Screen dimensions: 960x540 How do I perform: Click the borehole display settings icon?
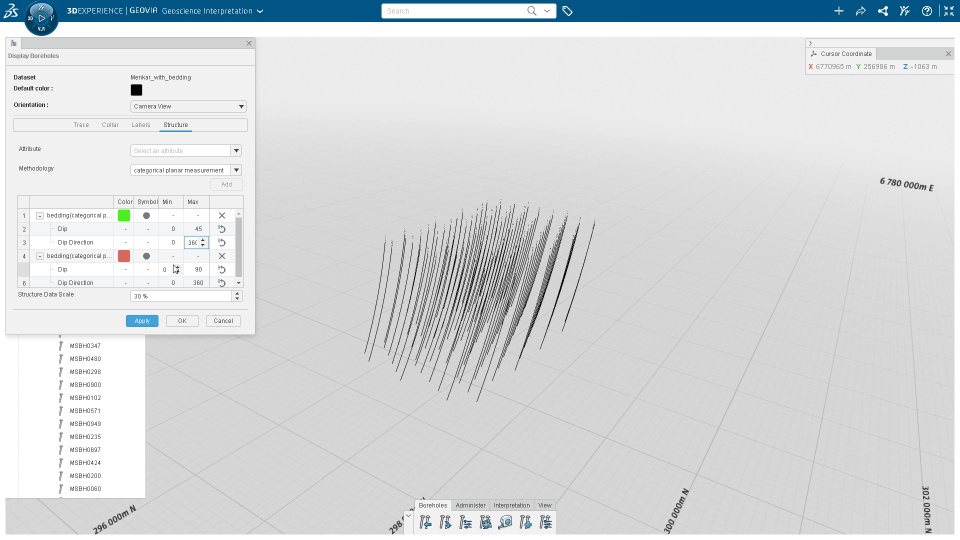[x=465, y=522]
